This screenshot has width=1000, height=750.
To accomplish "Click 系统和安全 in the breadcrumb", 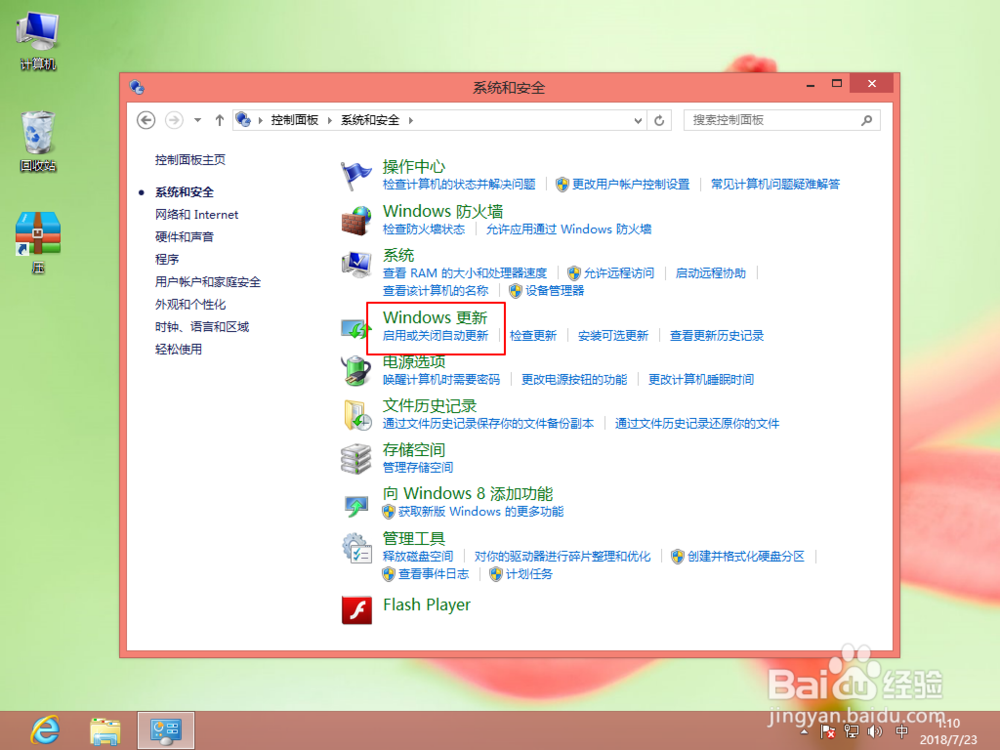I will coord(370,120).
